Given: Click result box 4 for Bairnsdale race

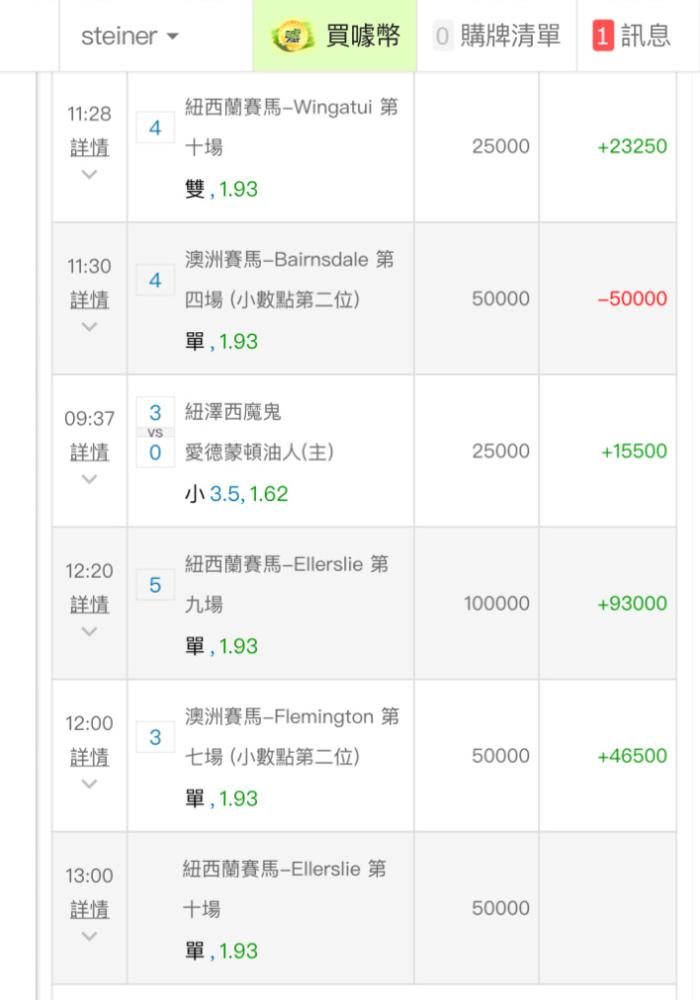Looking at the screenshot, I should click(155, 280).
